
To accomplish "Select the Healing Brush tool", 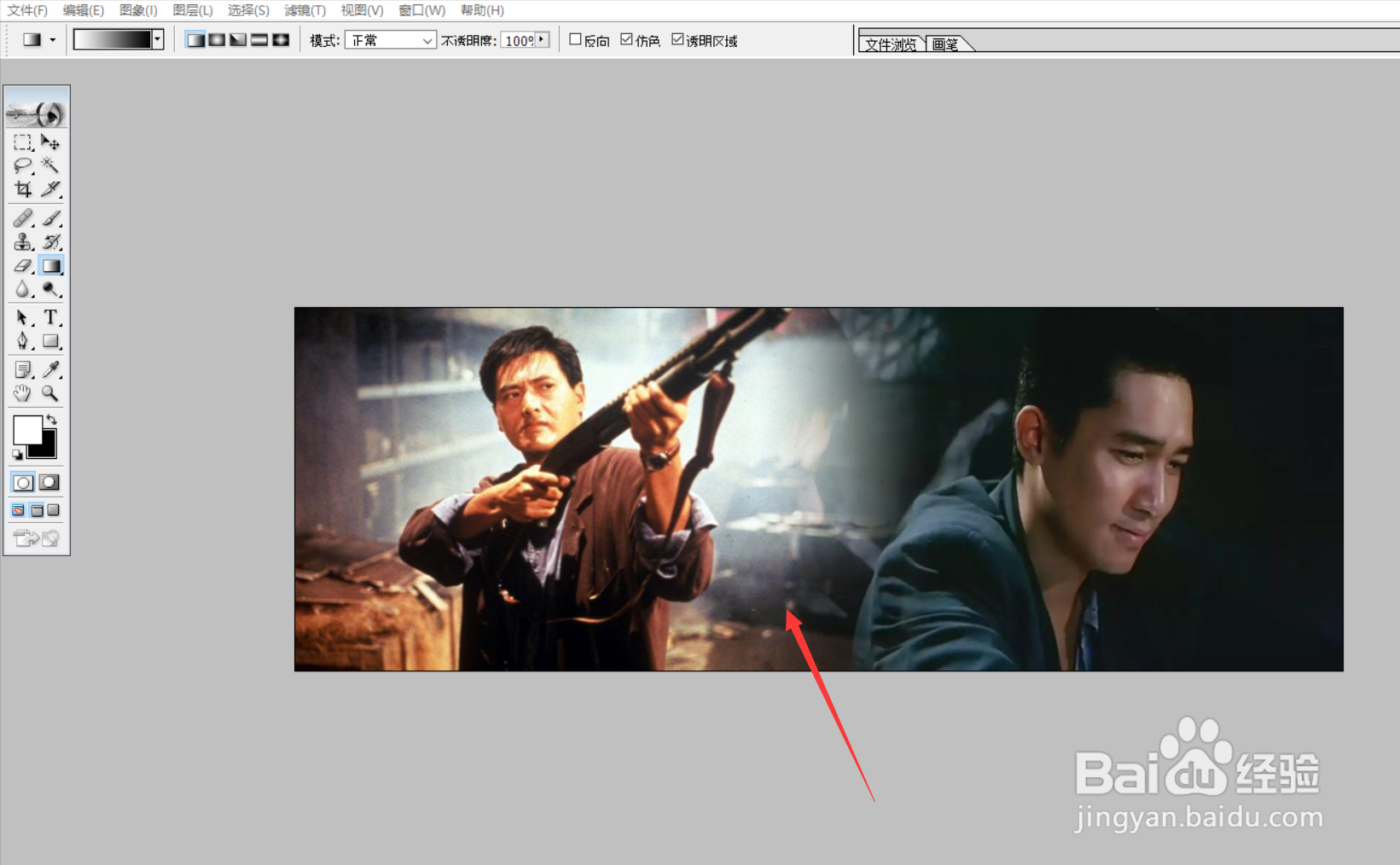I will [22, 218].
